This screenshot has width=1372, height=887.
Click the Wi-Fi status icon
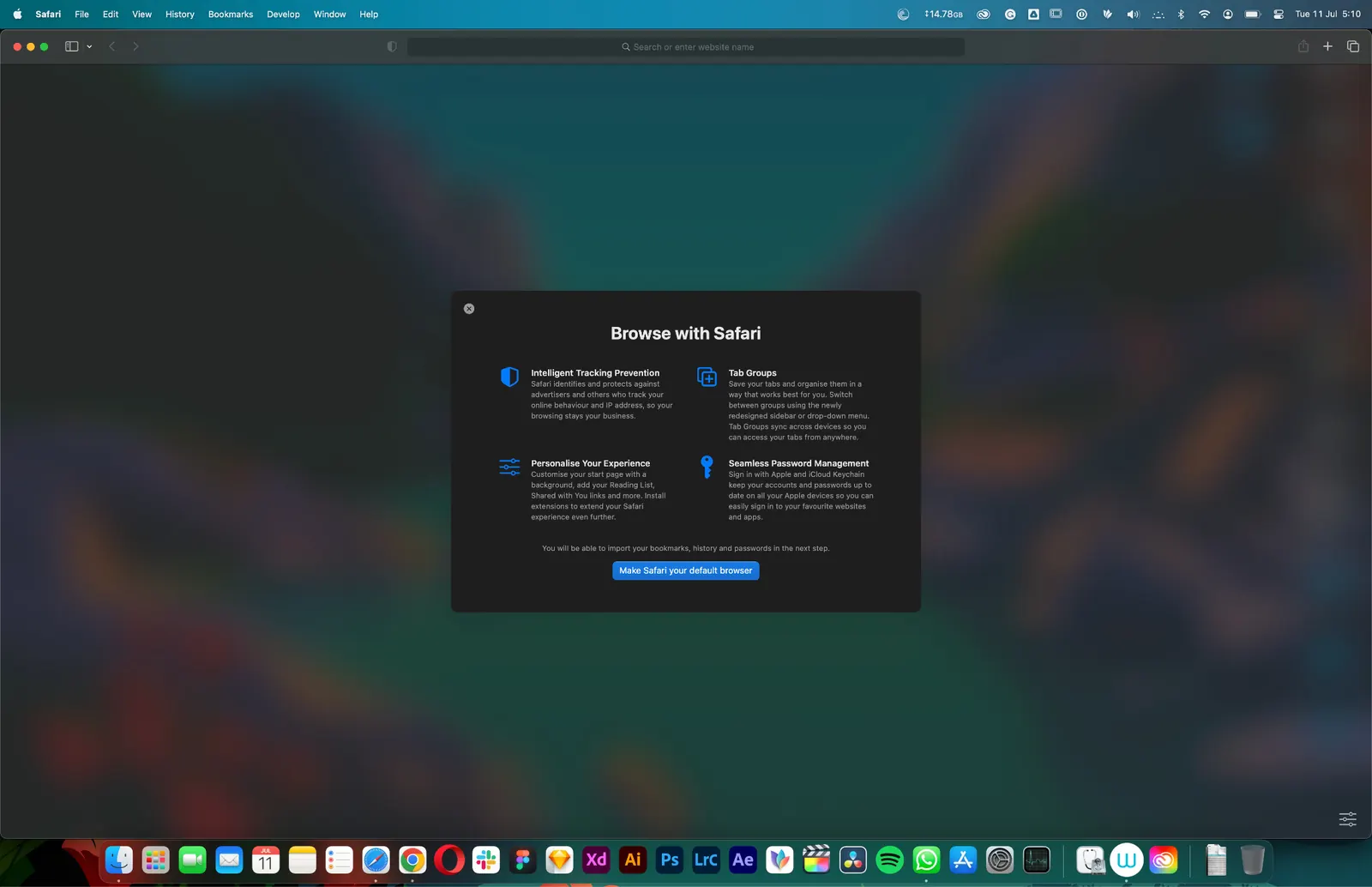pos(1204,14)
